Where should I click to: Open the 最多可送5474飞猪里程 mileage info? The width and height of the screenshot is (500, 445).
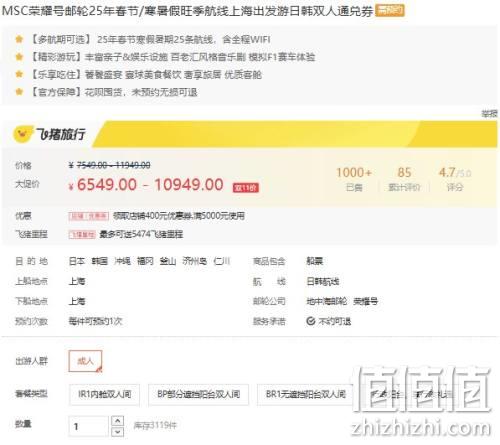tap(141, 234)
